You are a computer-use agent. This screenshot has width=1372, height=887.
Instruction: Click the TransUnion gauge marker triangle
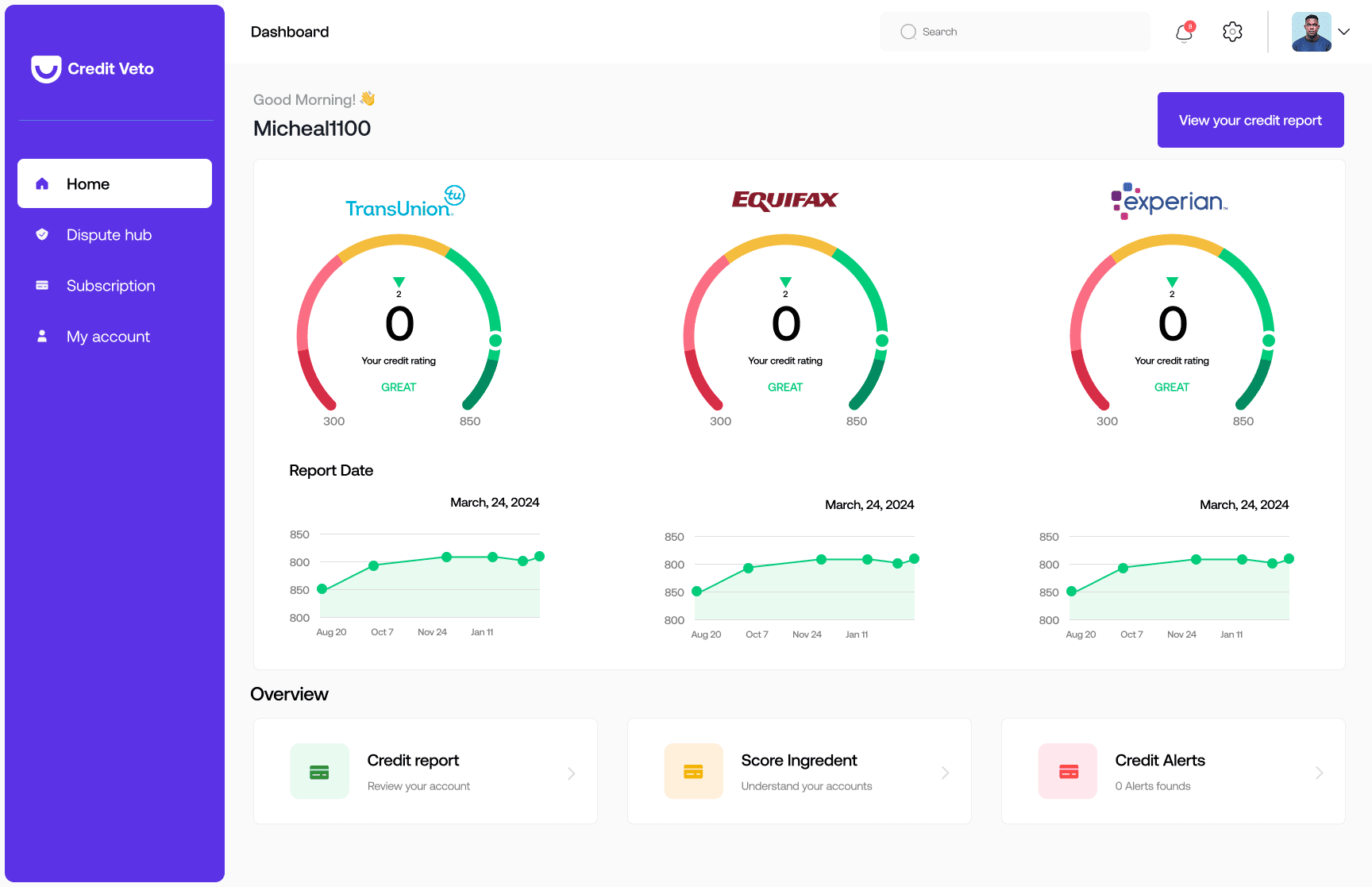coord(399,282)
